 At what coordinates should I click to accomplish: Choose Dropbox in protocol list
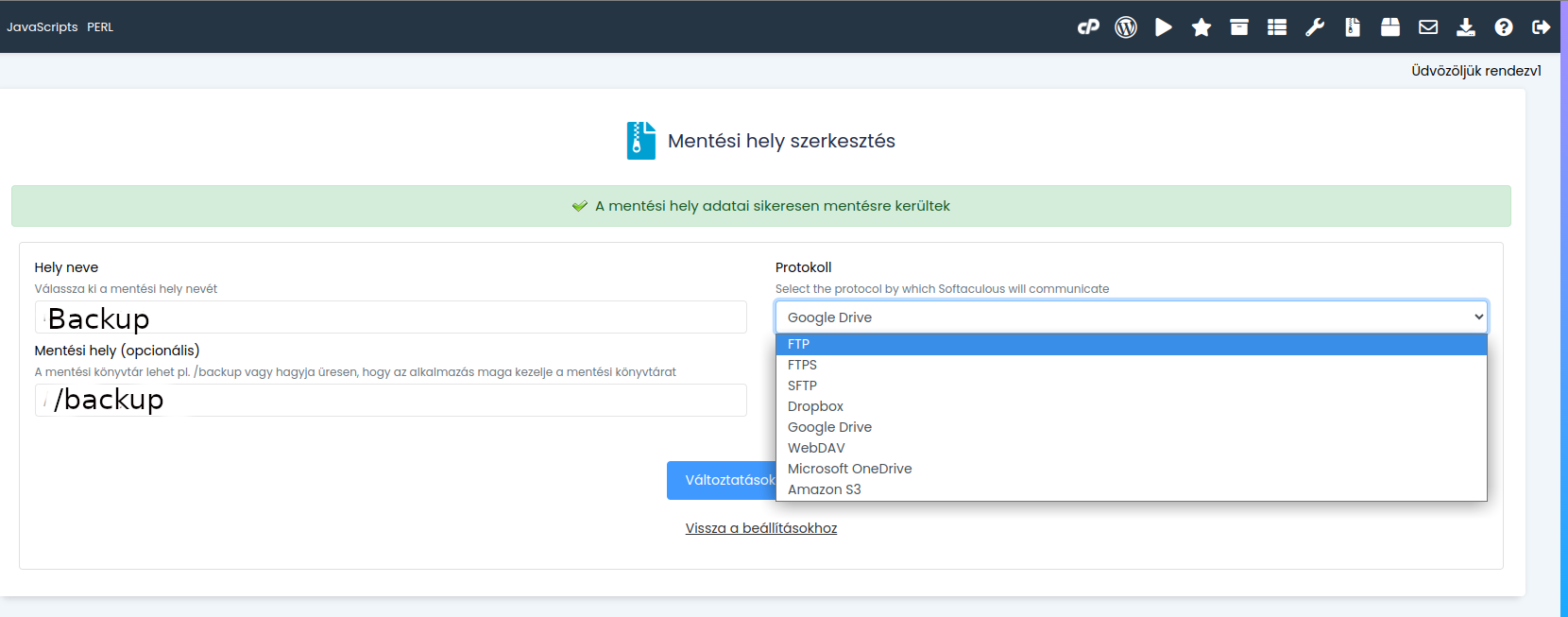pyautogui.click(x=1132, y=406)
